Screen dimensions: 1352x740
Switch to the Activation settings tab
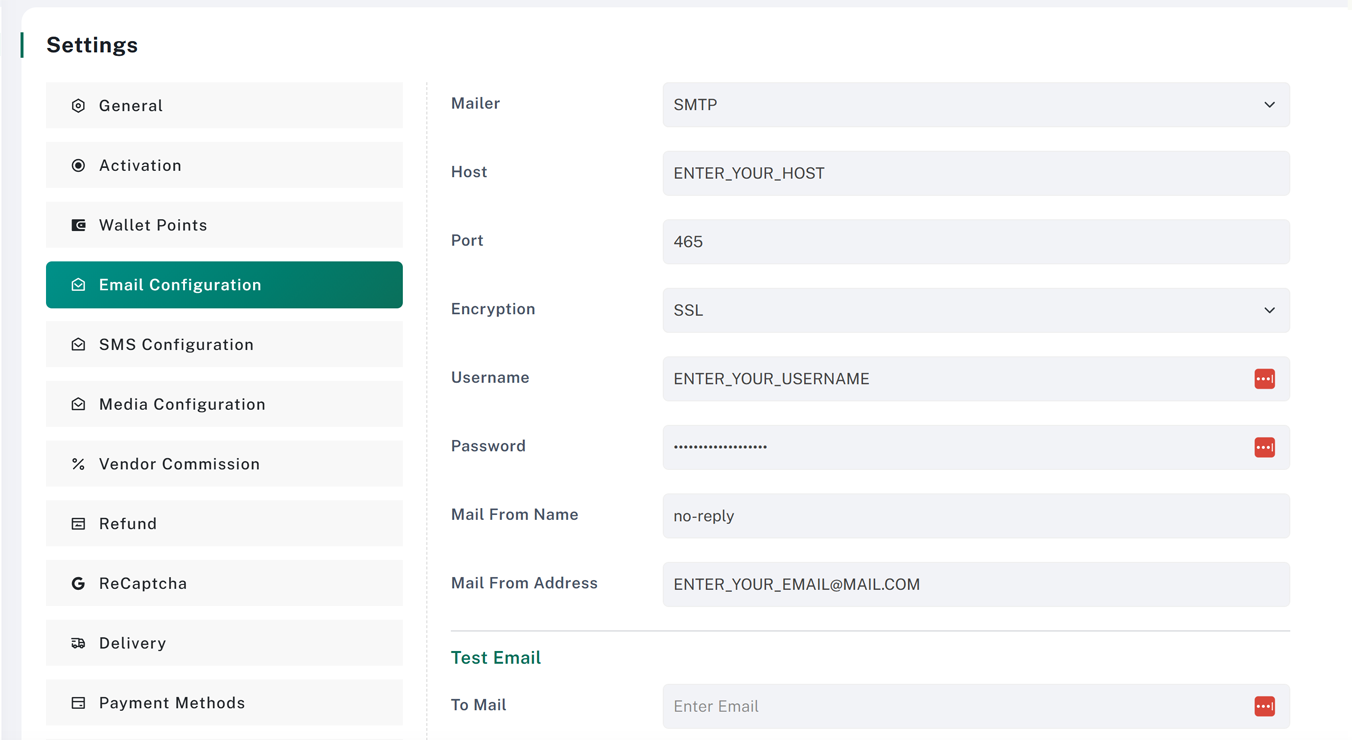click(x=224, y=165)
